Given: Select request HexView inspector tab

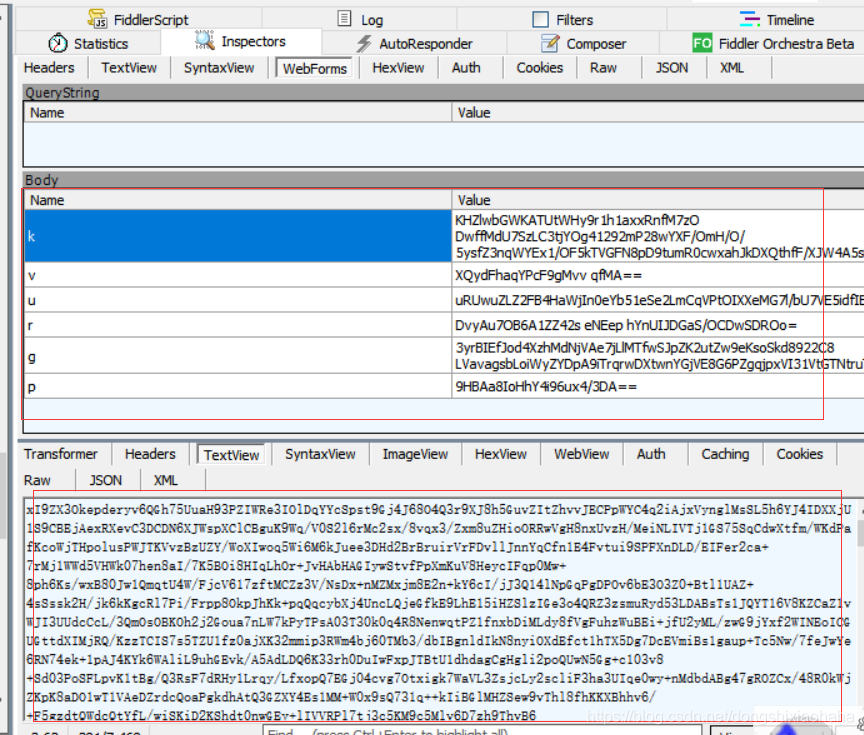Looking at the screenshot, I should point(398,68).
